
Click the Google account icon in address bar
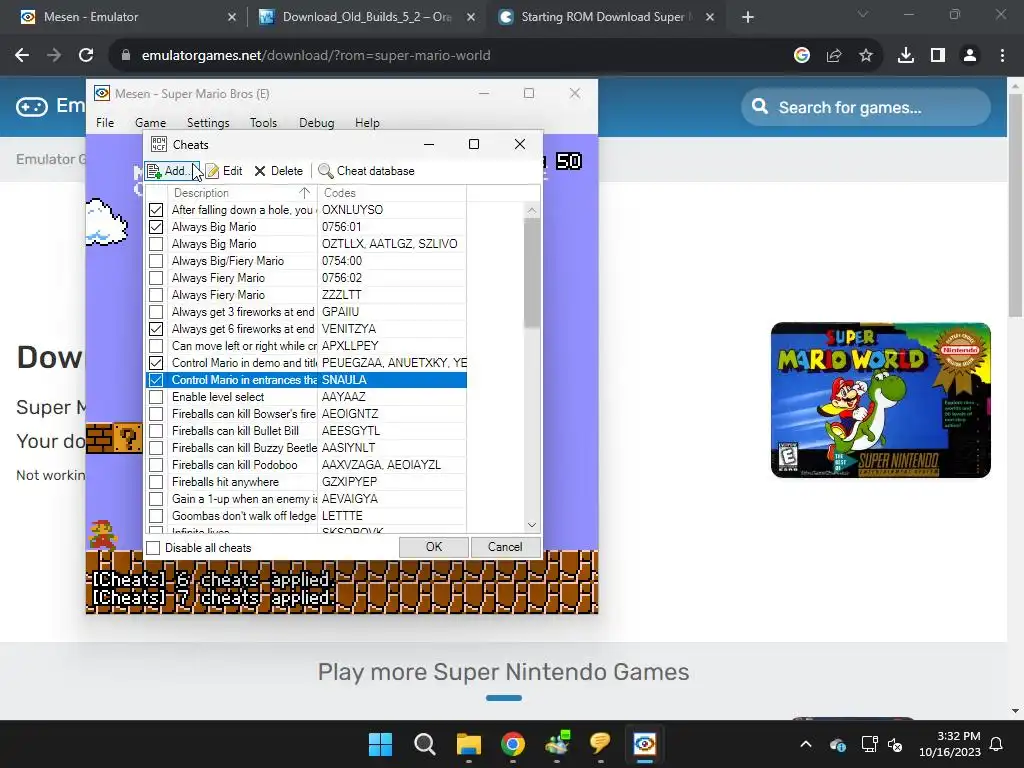click(802, 56)
